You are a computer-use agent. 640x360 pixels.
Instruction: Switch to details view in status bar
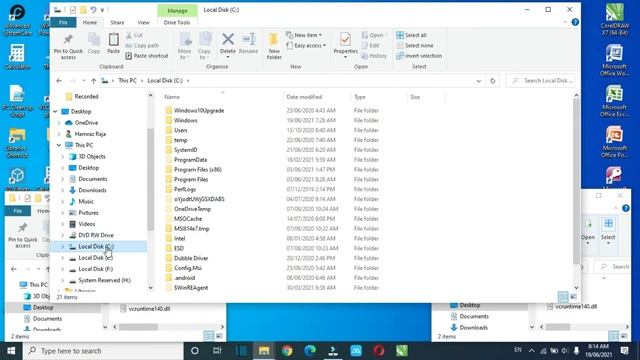(563, 296)
